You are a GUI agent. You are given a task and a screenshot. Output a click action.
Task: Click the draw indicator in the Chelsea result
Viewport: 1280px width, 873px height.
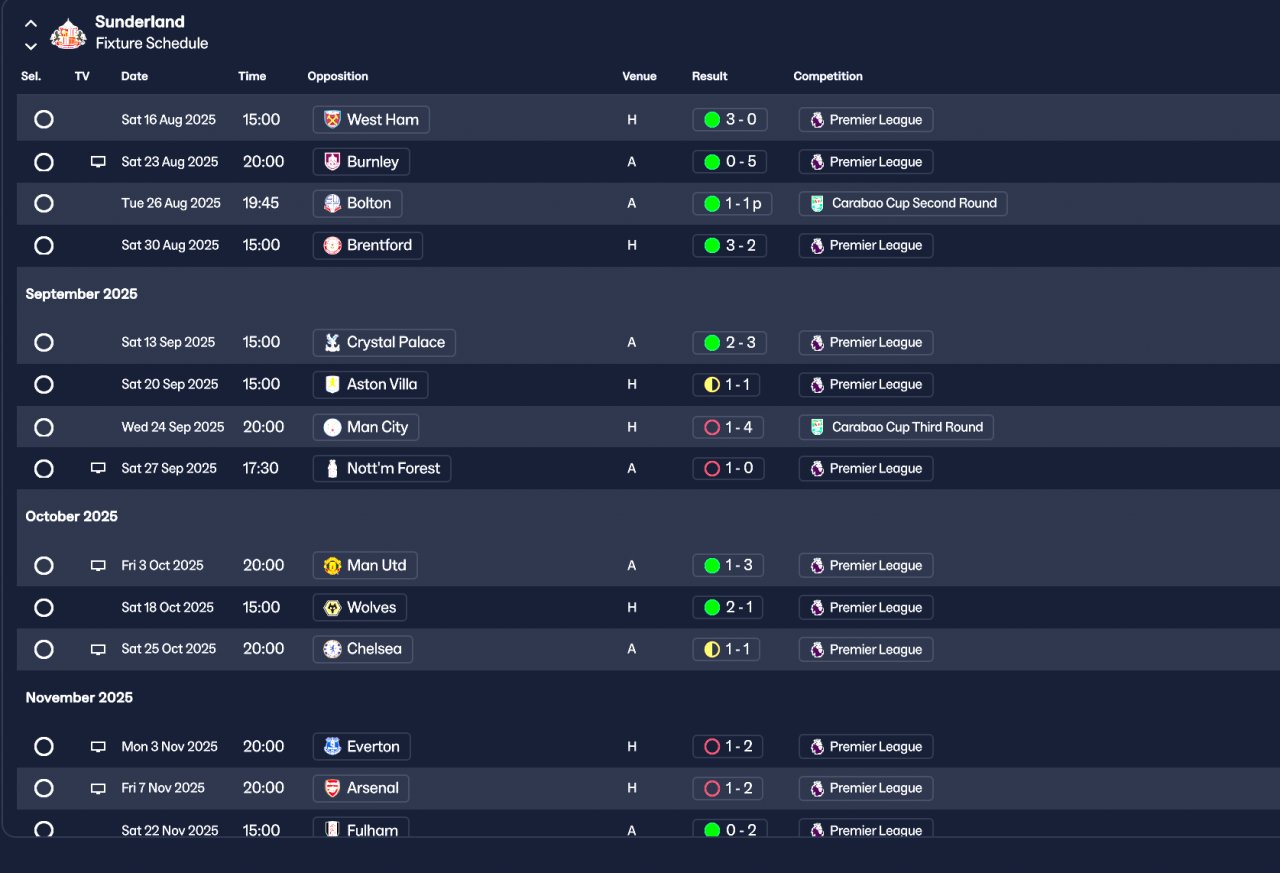pos(712,649)
